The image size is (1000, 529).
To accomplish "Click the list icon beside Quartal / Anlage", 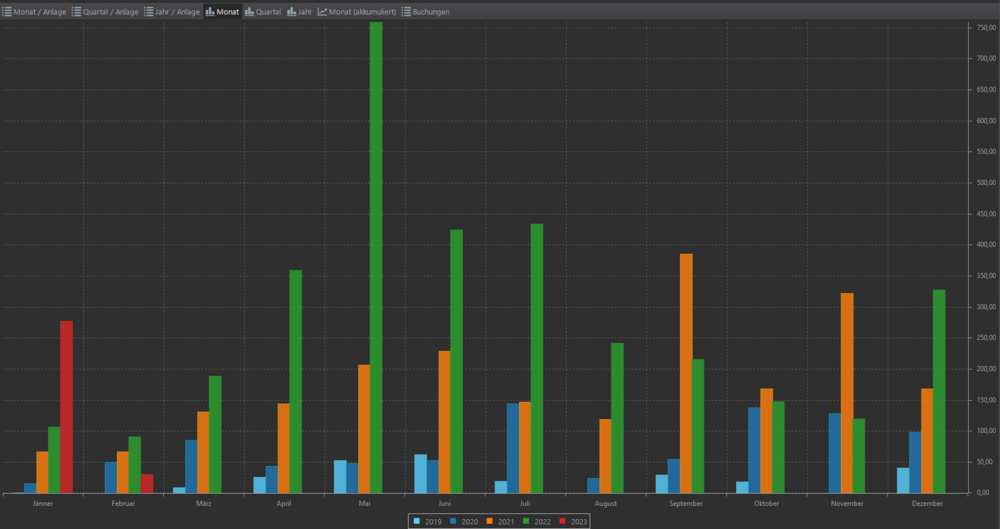I will (77, 12).
